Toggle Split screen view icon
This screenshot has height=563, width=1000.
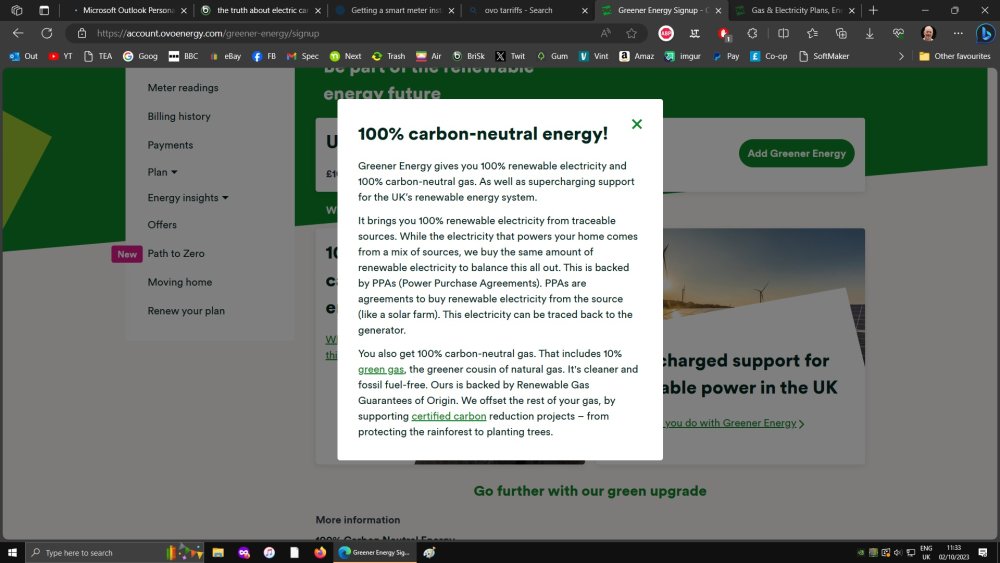783,33
